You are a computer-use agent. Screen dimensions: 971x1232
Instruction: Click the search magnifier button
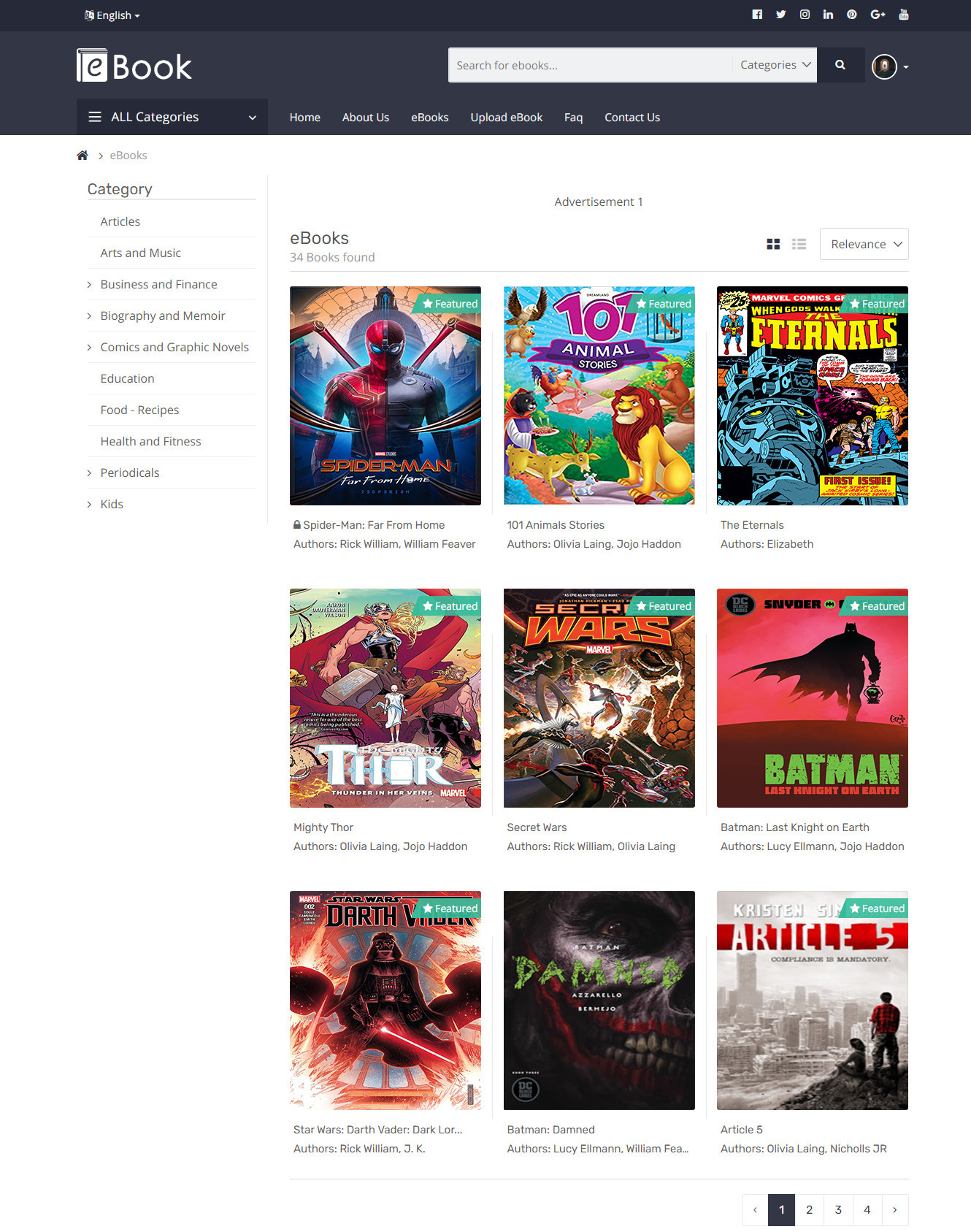840,65
